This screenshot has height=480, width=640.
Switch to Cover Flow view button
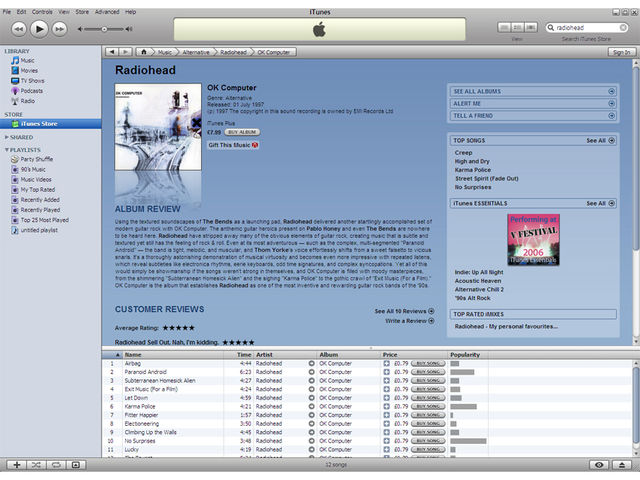pyautogui.click(x=531, y=27)
